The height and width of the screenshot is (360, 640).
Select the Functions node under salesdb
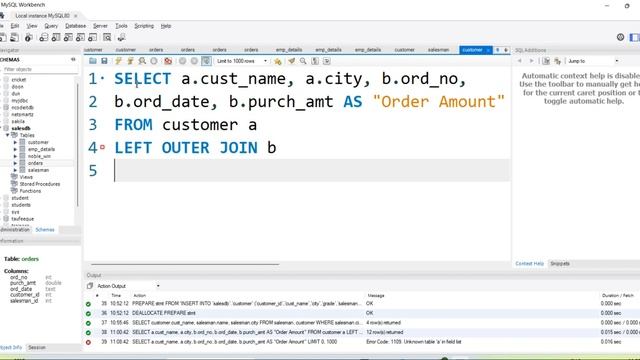(30, 191)
